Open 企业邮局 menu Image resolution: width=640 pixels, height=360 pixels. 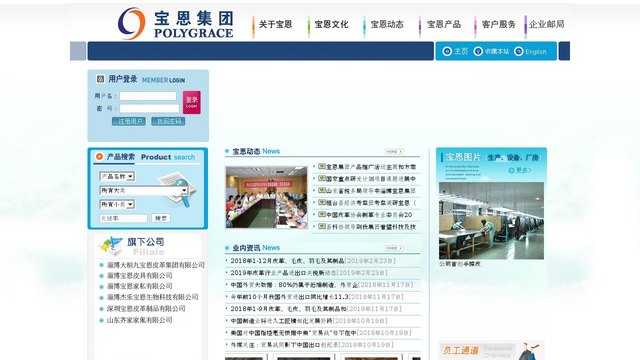[547, 24]
